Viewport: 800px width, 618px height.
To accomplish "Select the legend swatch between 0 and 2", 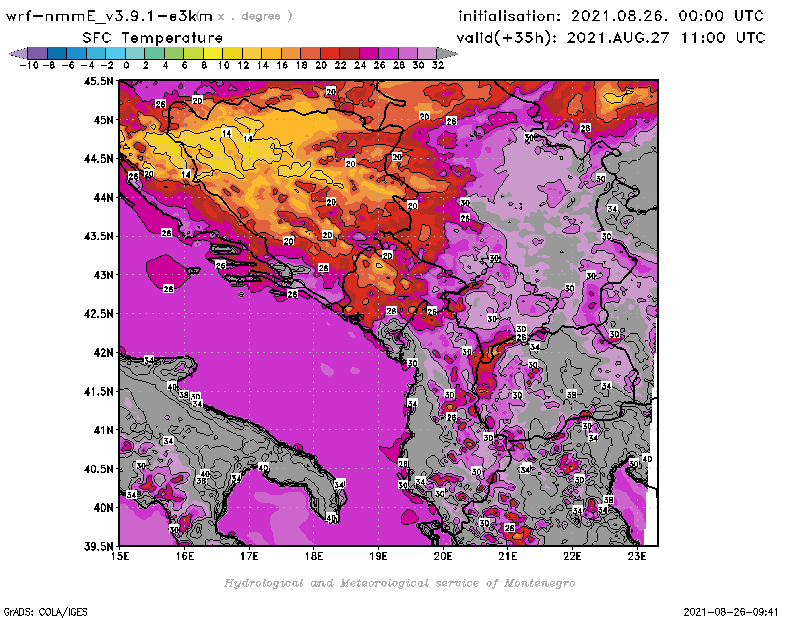I will pyautogui.click(x=135, y=53).
